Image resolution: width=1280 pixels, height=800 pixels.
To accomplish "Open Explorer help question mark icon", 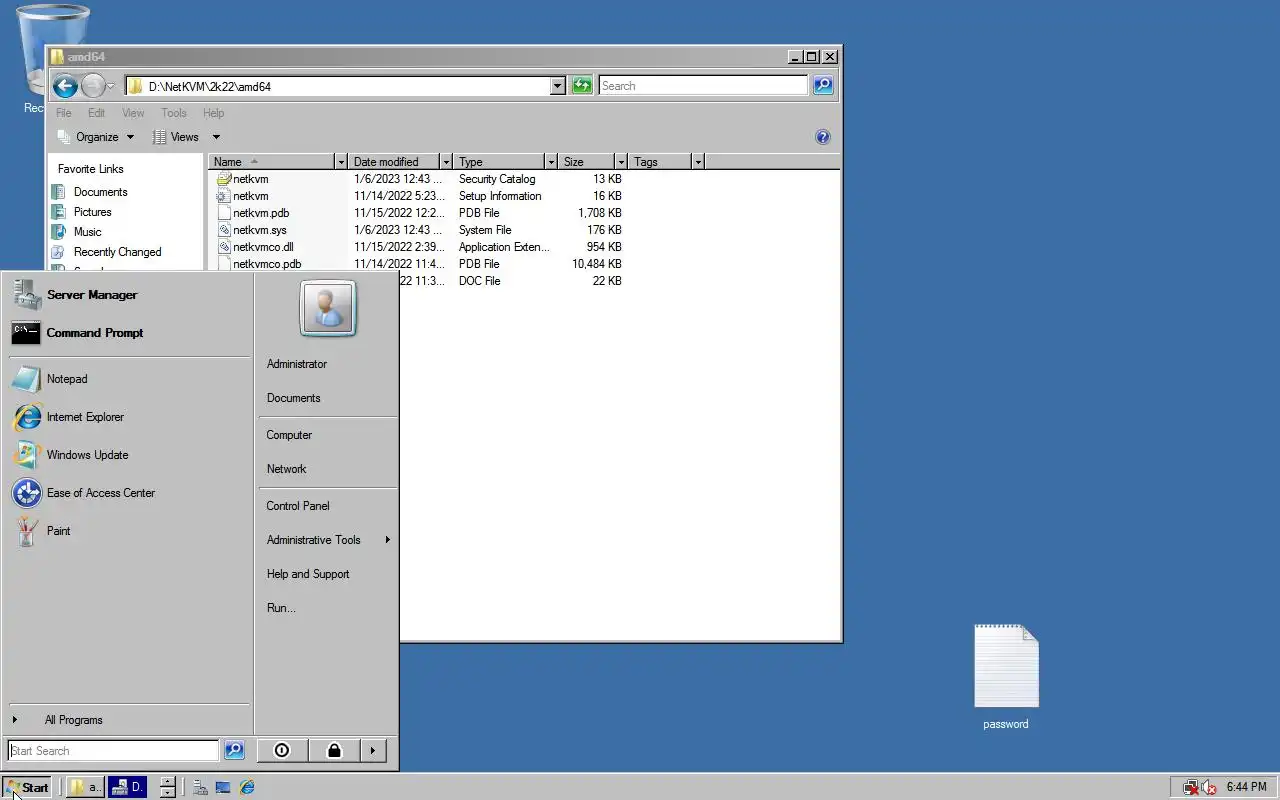I will [823, 137].
